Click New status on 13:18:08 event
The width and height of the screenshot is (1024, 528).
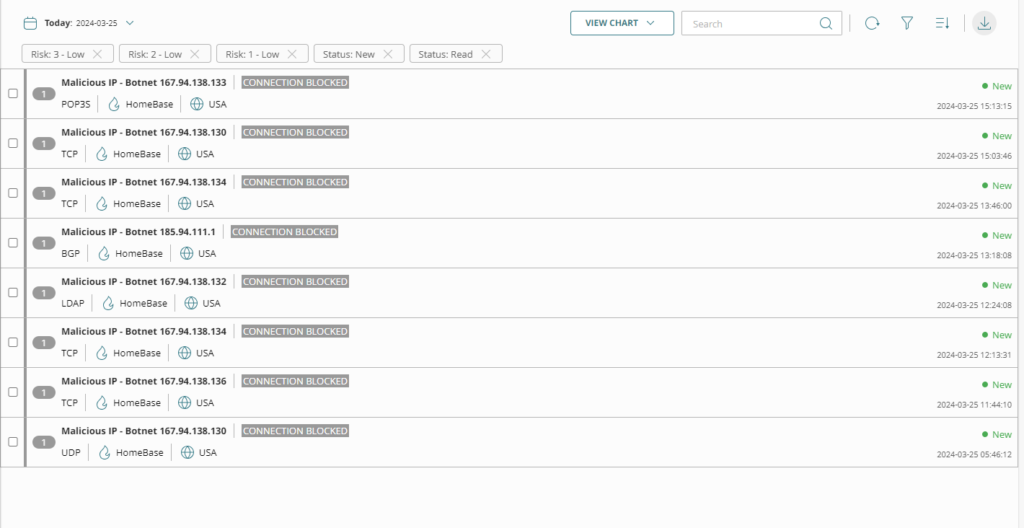997,235
